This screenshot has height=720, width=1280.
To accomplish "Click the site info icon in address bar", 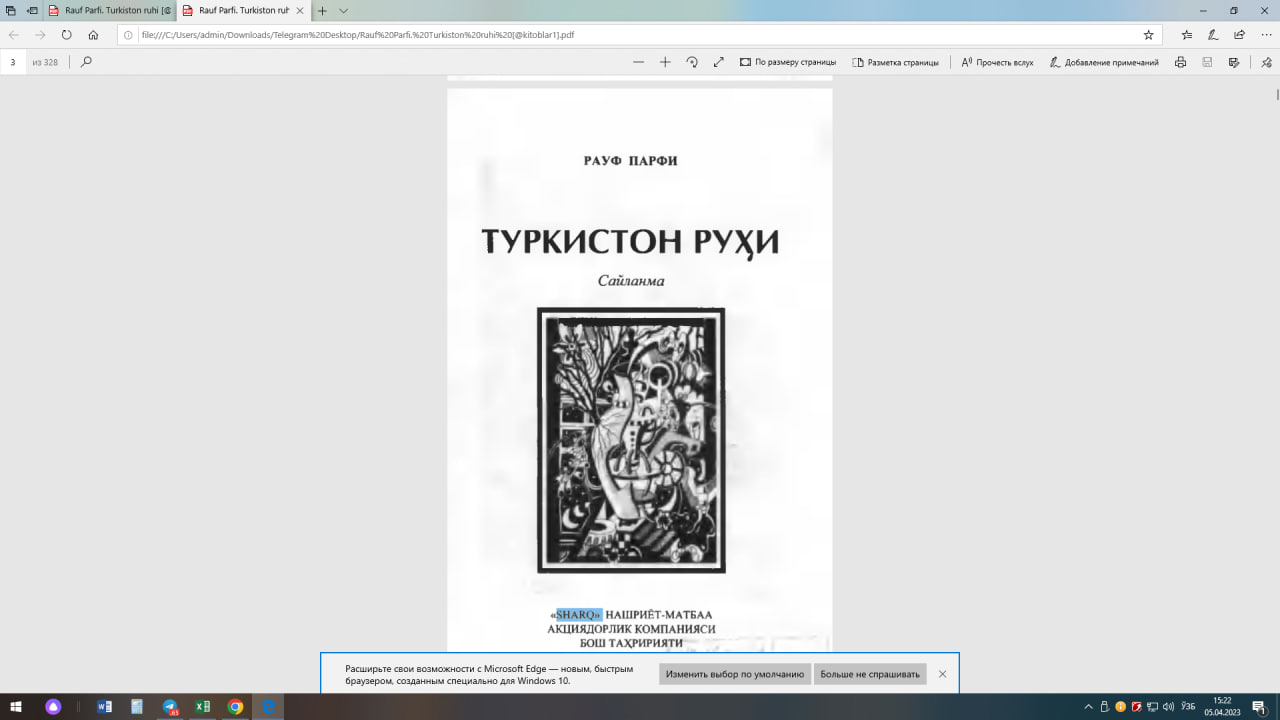I will [x=128, y=34].
